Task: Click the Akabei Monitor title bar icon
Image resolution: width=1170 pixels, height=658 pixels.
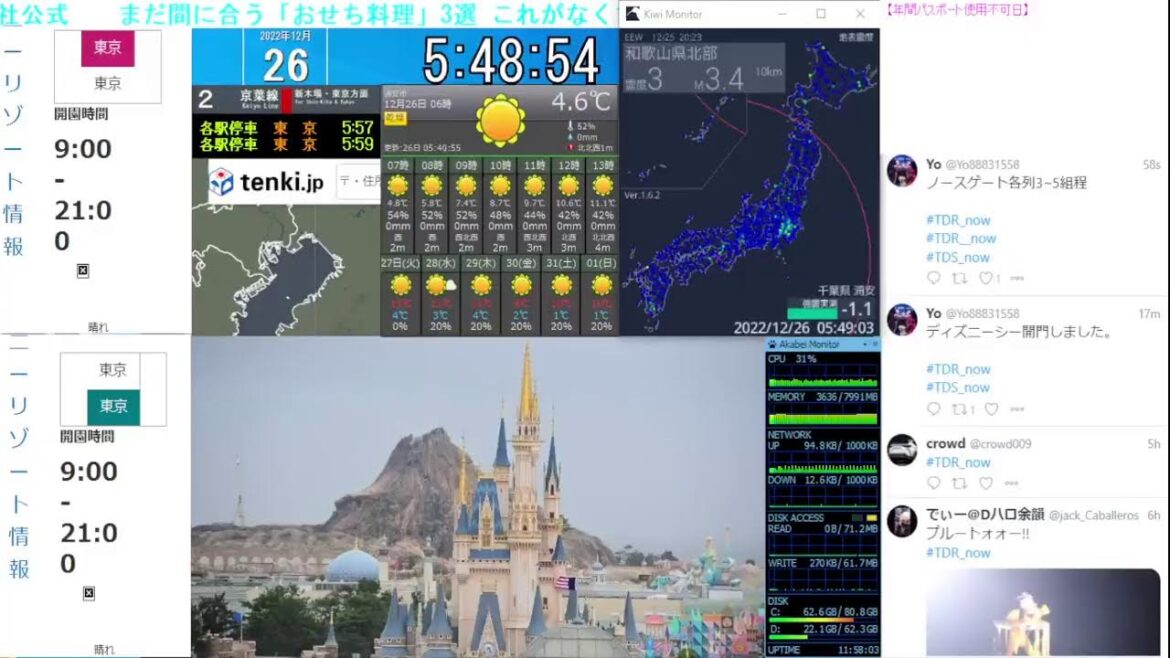Action: coord(772,344)
